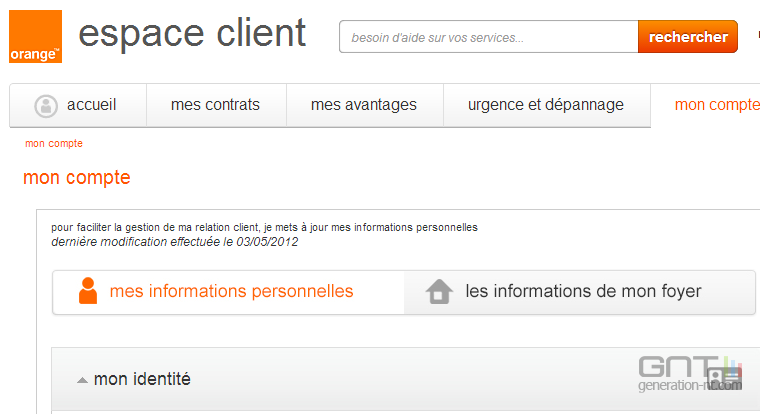Click the large mon compte page heading
Image resolution: width=760 pixels, height=414 pixels.
point(77,178)
